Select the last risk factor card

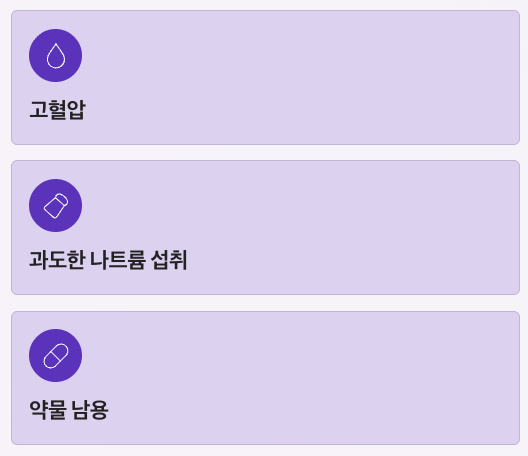click(x=265, y=378)
